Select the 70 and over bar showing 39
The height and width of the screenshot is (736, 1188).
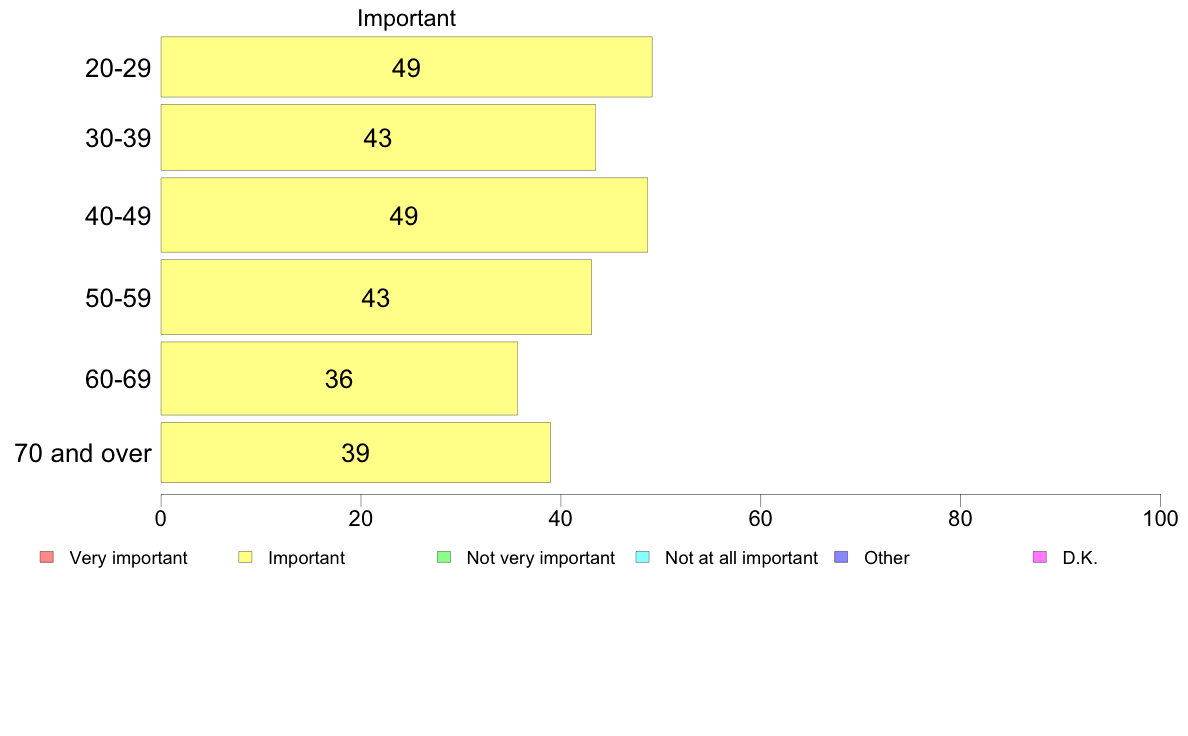[355, 453]
